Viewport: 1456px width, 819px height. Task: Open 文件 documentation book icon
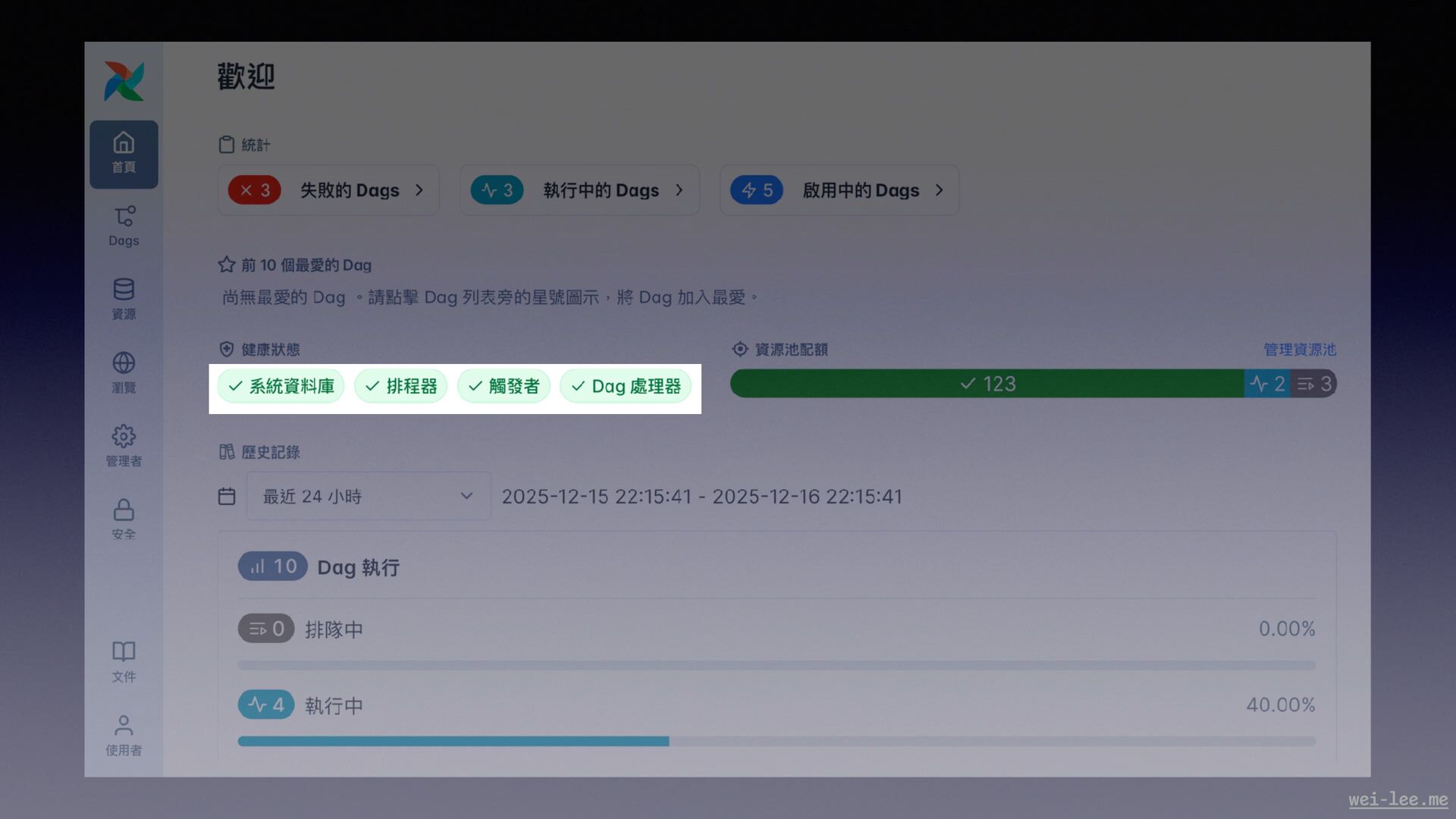(x=124, y=661)
